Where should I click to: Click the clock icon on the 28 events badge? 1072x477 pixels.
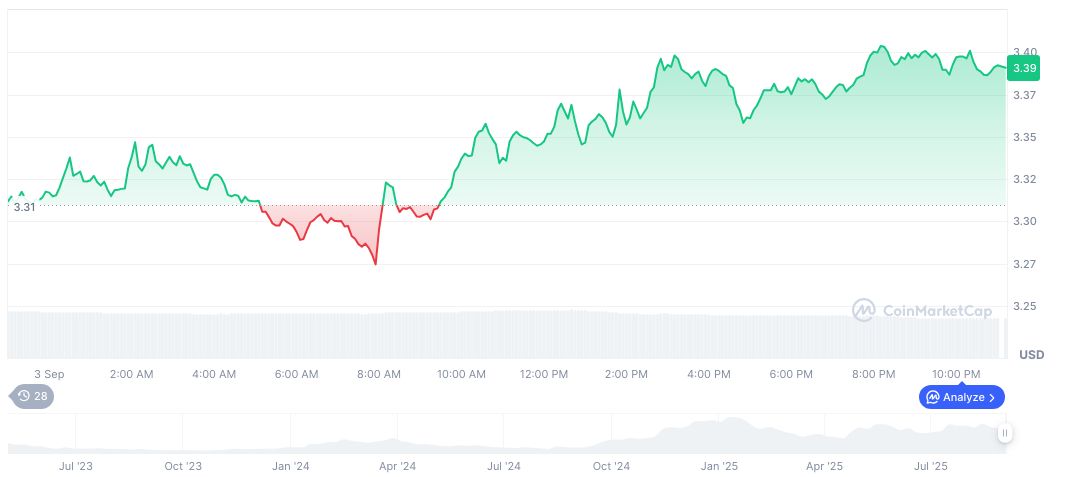pos(24,397)
